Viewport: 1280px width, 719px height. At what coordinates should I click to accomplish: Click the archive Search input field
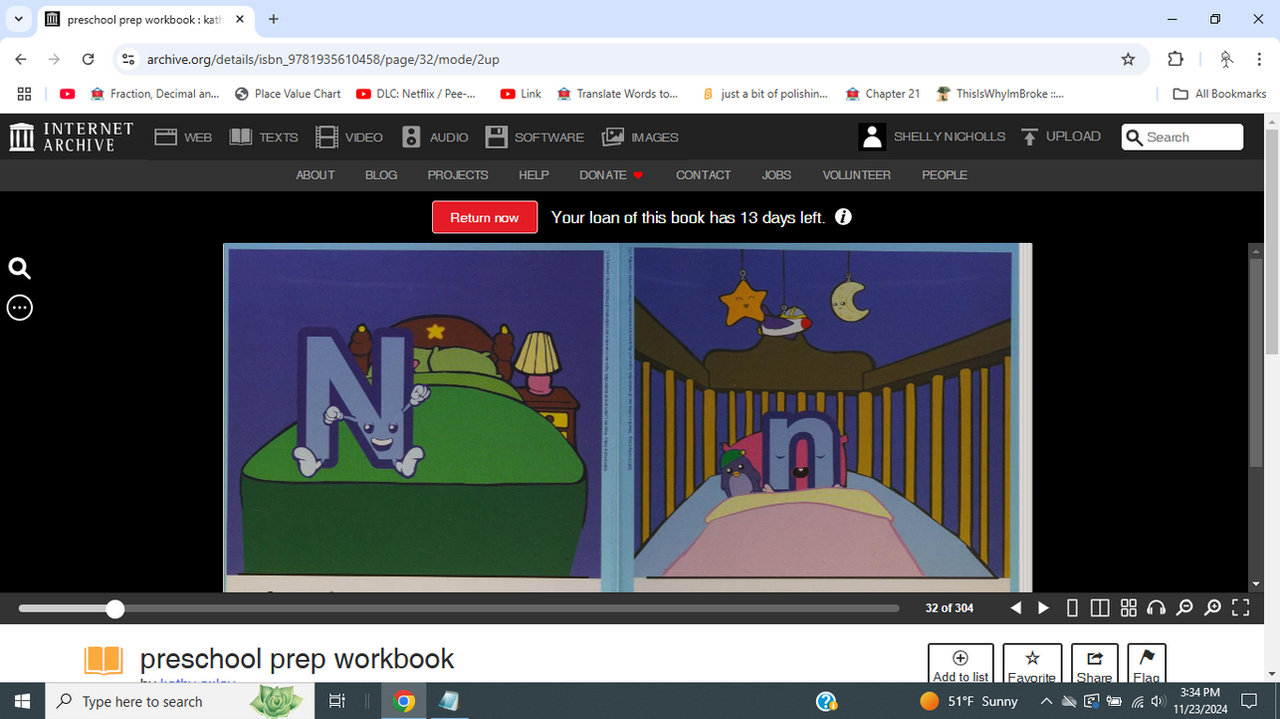coord(1183,137)
